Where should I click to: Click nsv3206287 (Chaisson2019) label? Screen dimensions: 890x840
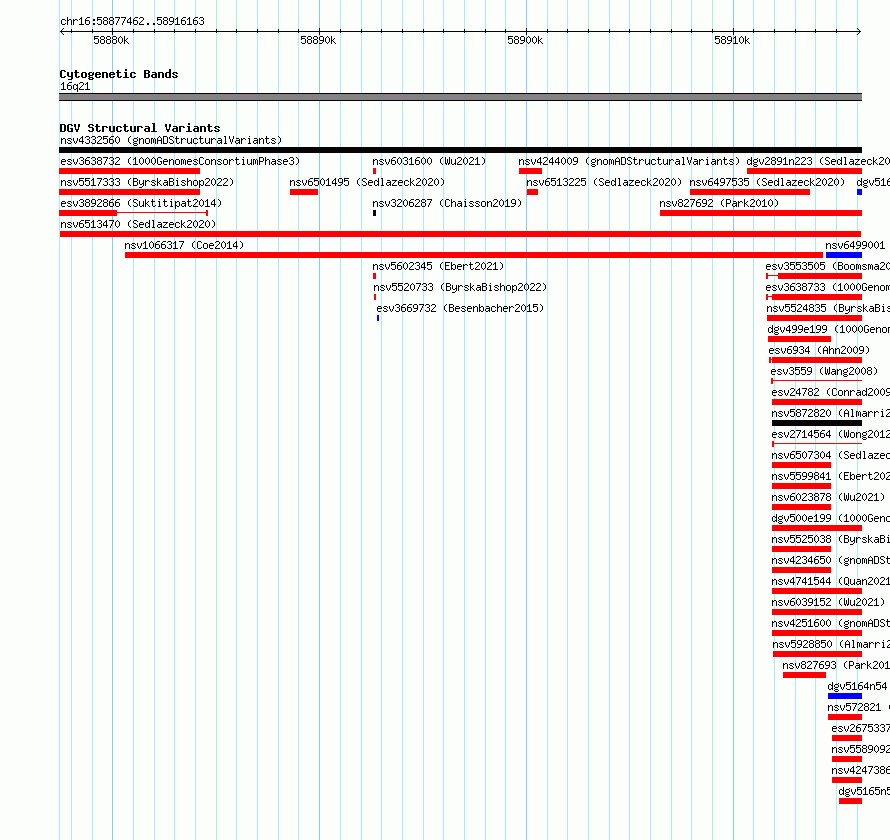[447, 203]
